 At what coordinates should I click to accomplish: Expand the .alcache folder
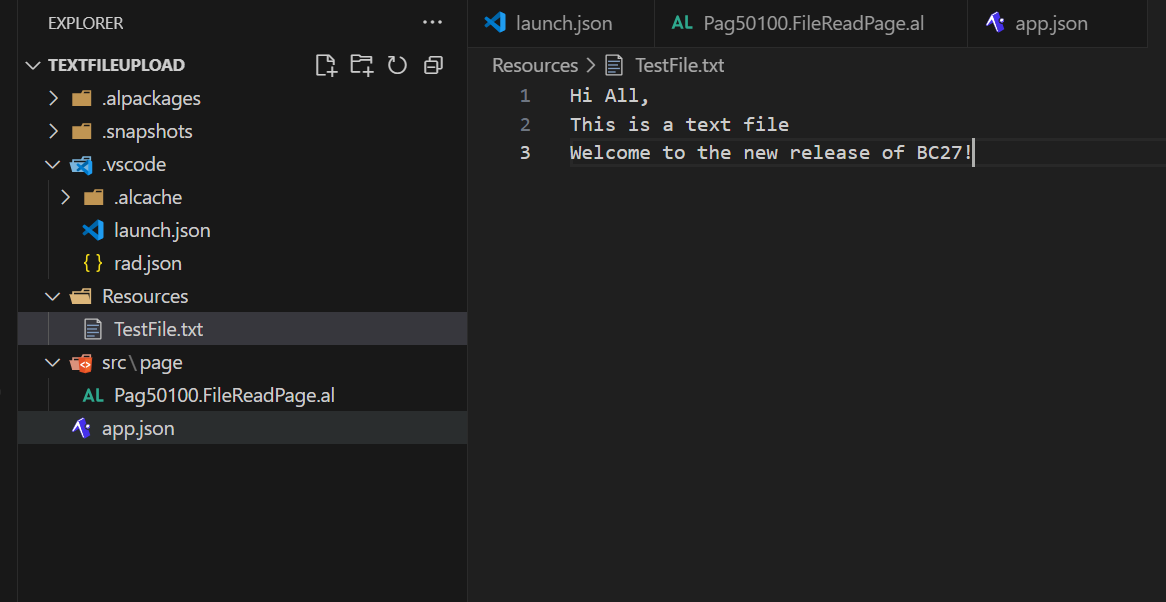[66, 198]
